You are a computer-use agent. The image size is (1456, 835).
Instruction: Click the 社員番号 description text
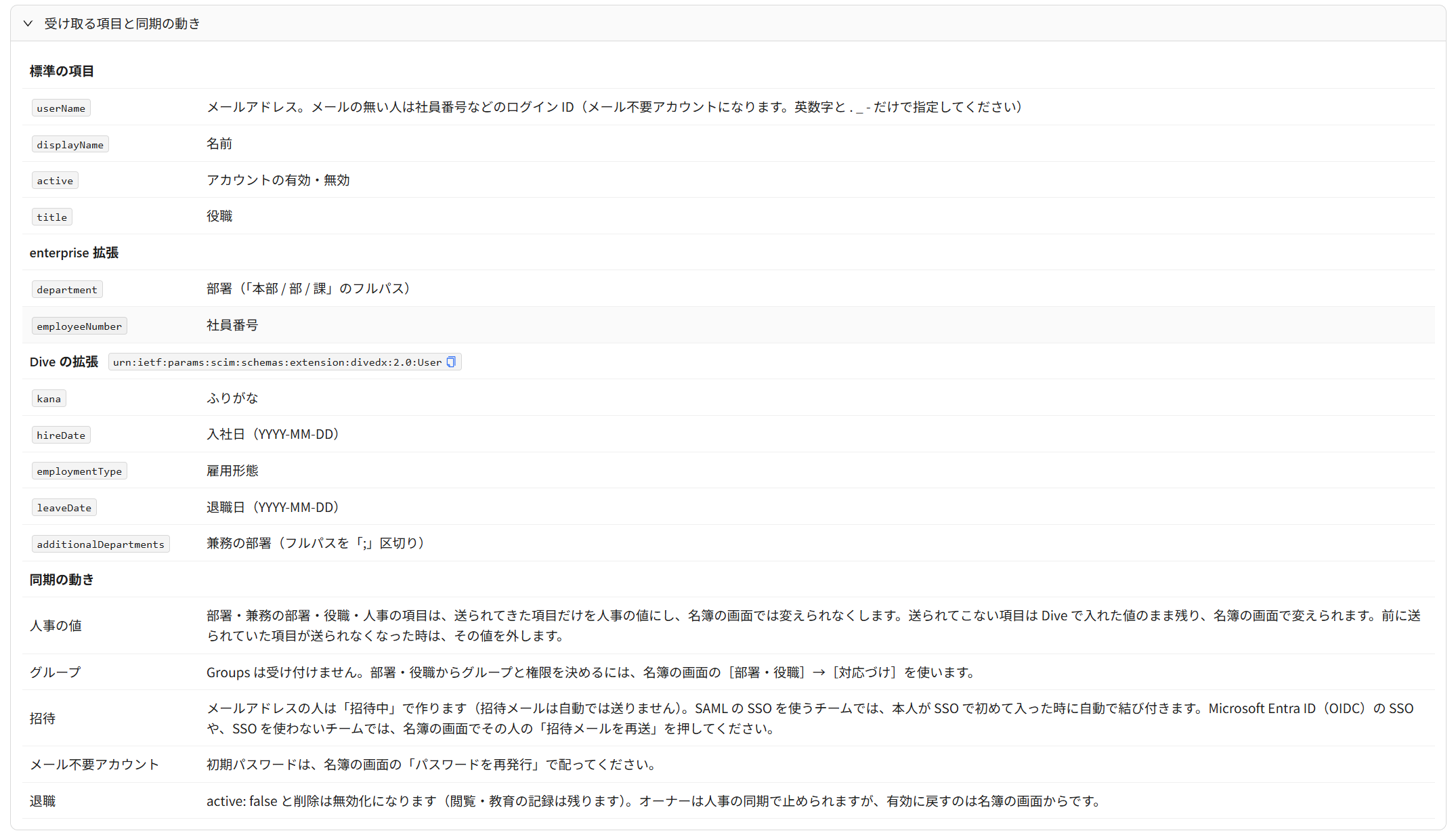click(x=232, y=326)
